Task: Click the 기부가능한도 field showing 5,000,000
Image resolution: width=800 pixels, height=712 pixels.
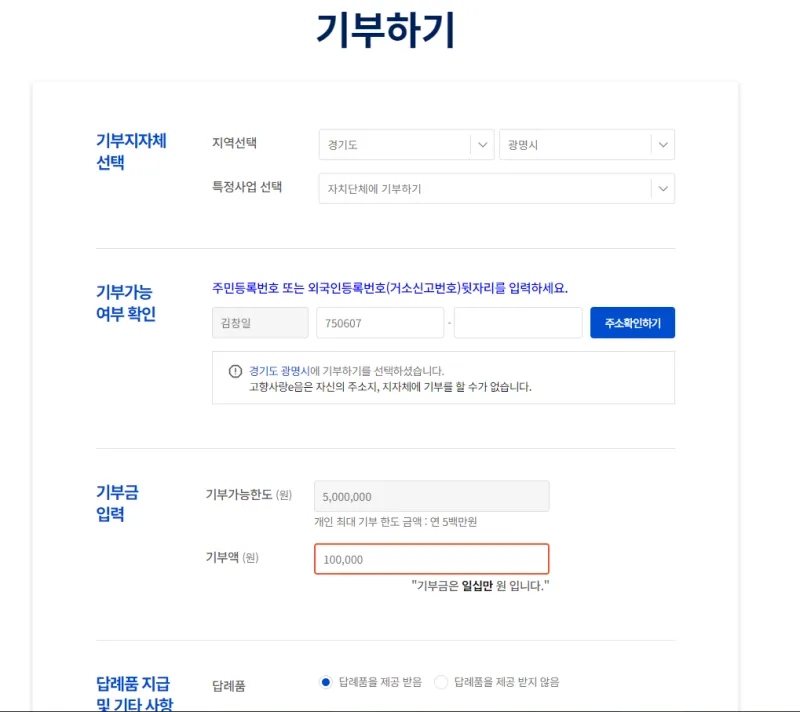Action: [431, 497]
